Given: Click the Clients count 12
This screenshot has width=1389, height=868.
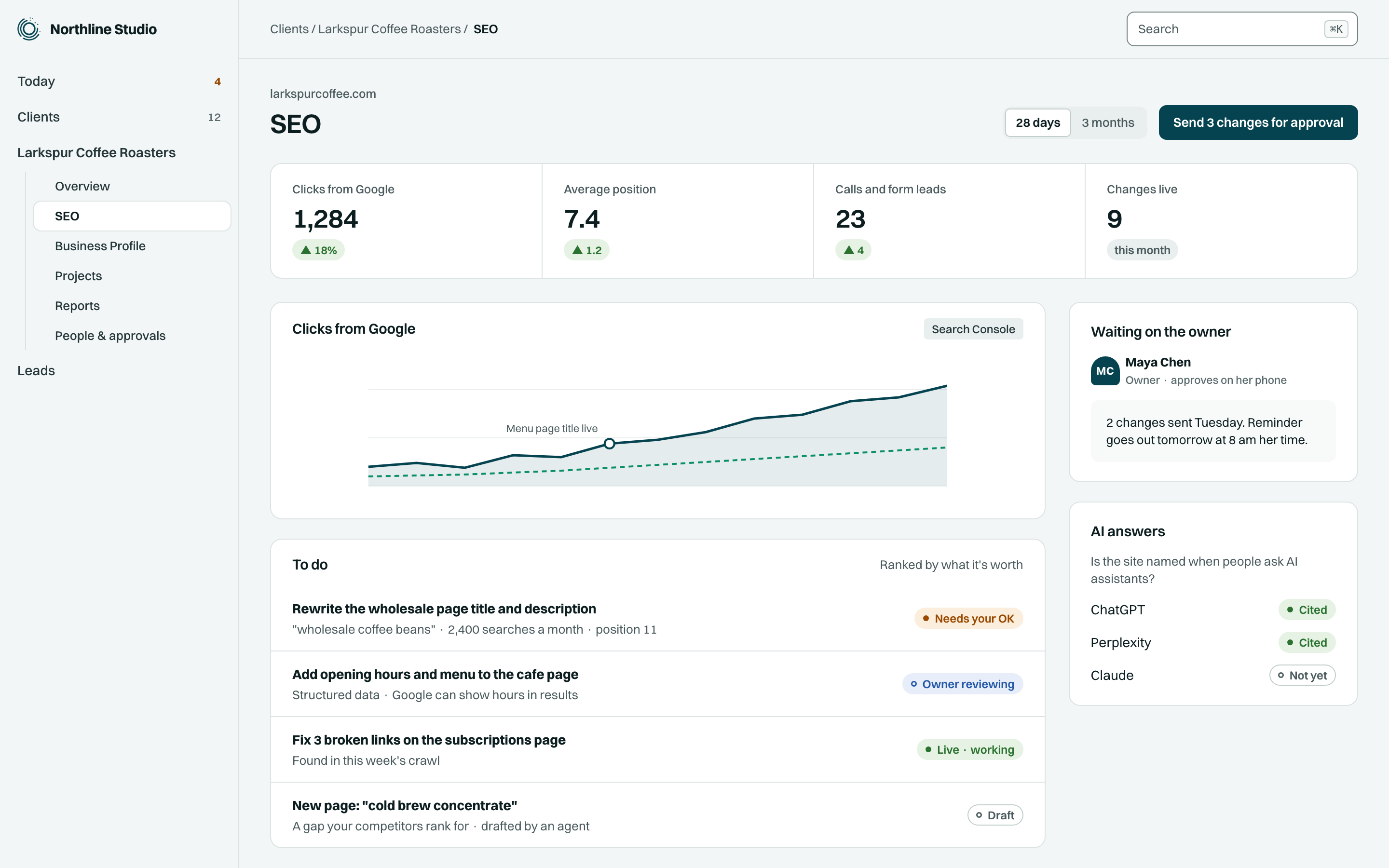Looking at the screenshot, I should (x=214, y=117).
